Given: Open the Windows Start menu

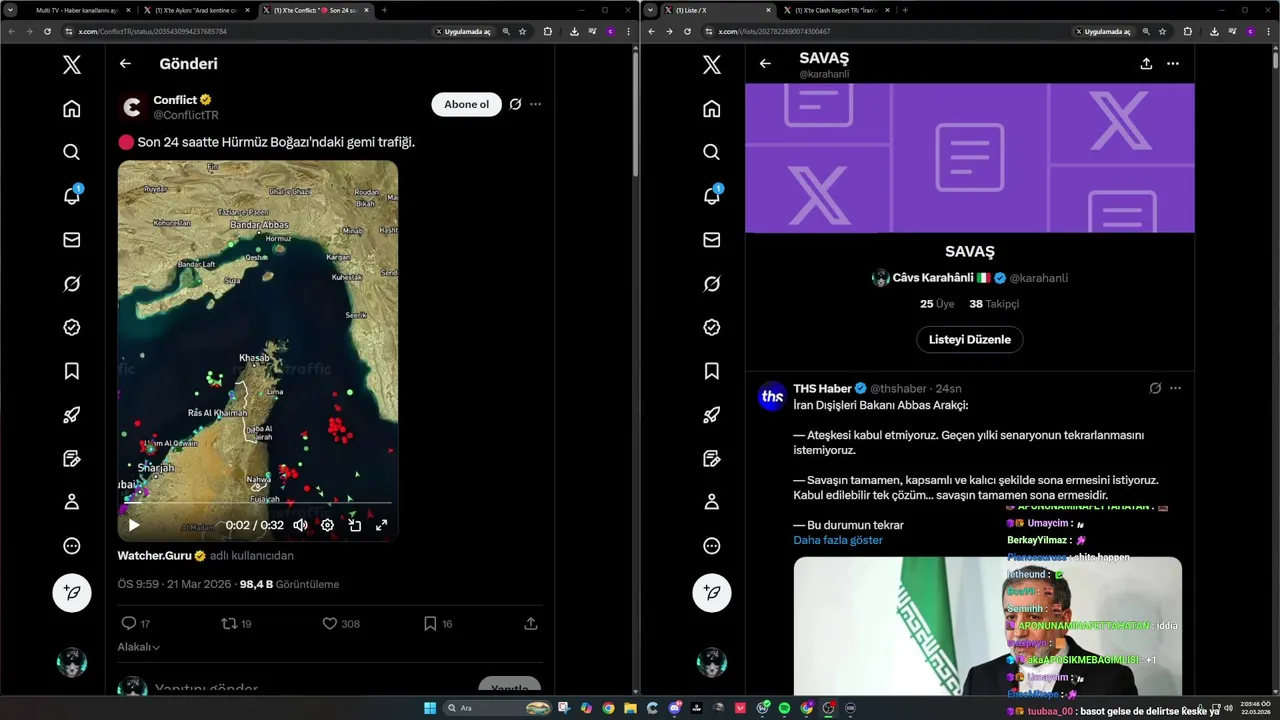Looking at the screenshot, I should click(x=430, y=708).
